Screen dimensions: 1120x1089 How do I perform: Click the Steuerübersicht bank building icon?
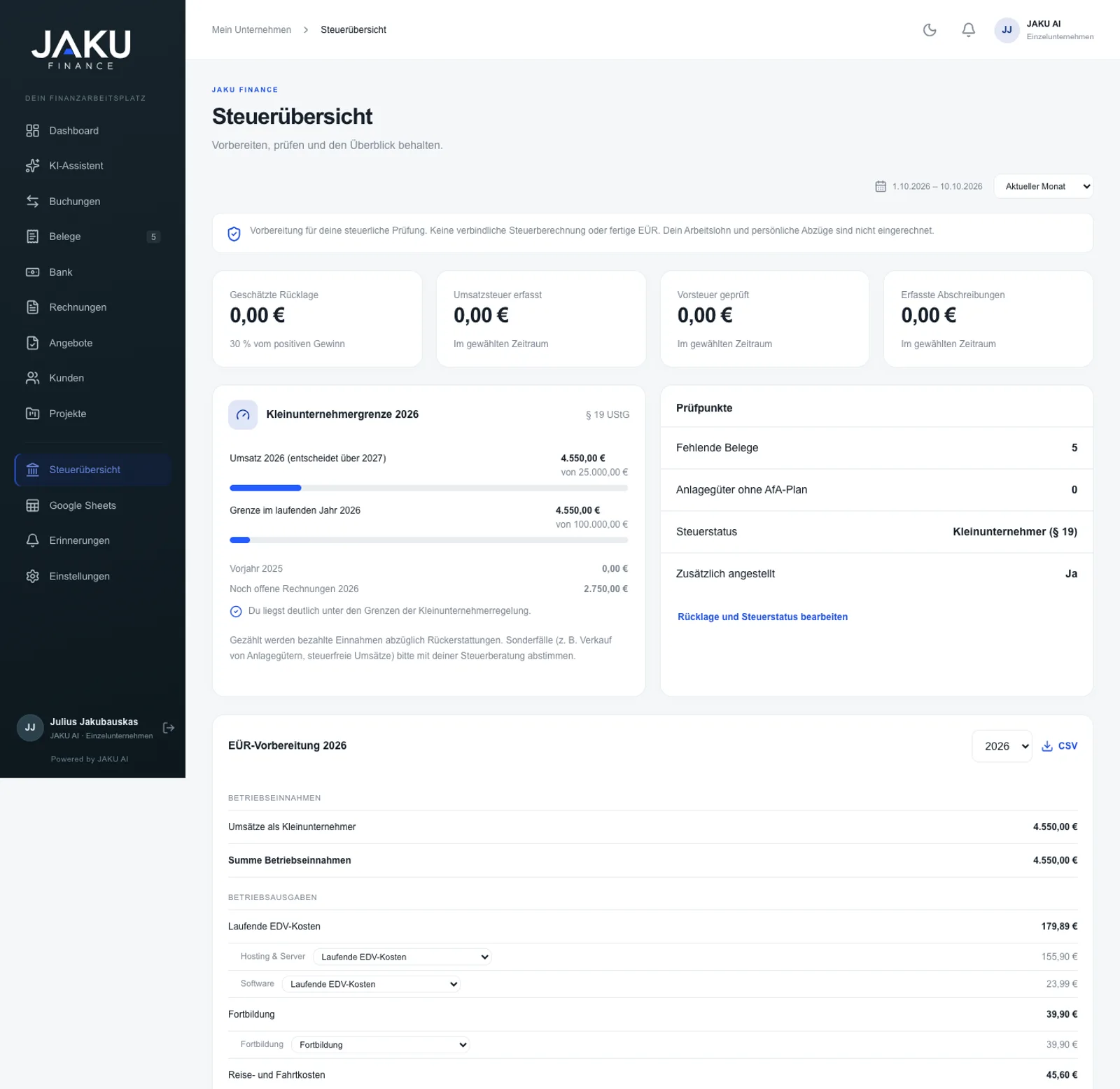[x=32, y=470]
